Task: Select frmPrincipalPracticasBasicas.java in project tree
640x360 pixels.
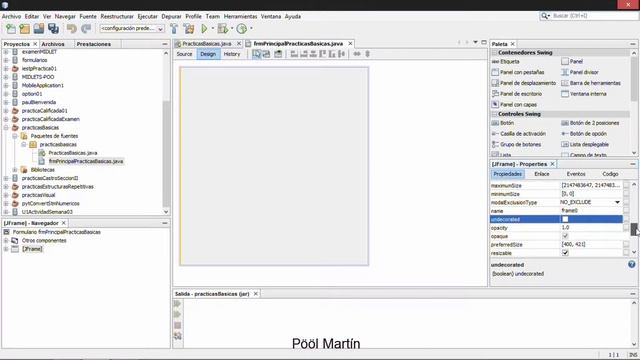Action: (x=86, y=161)
